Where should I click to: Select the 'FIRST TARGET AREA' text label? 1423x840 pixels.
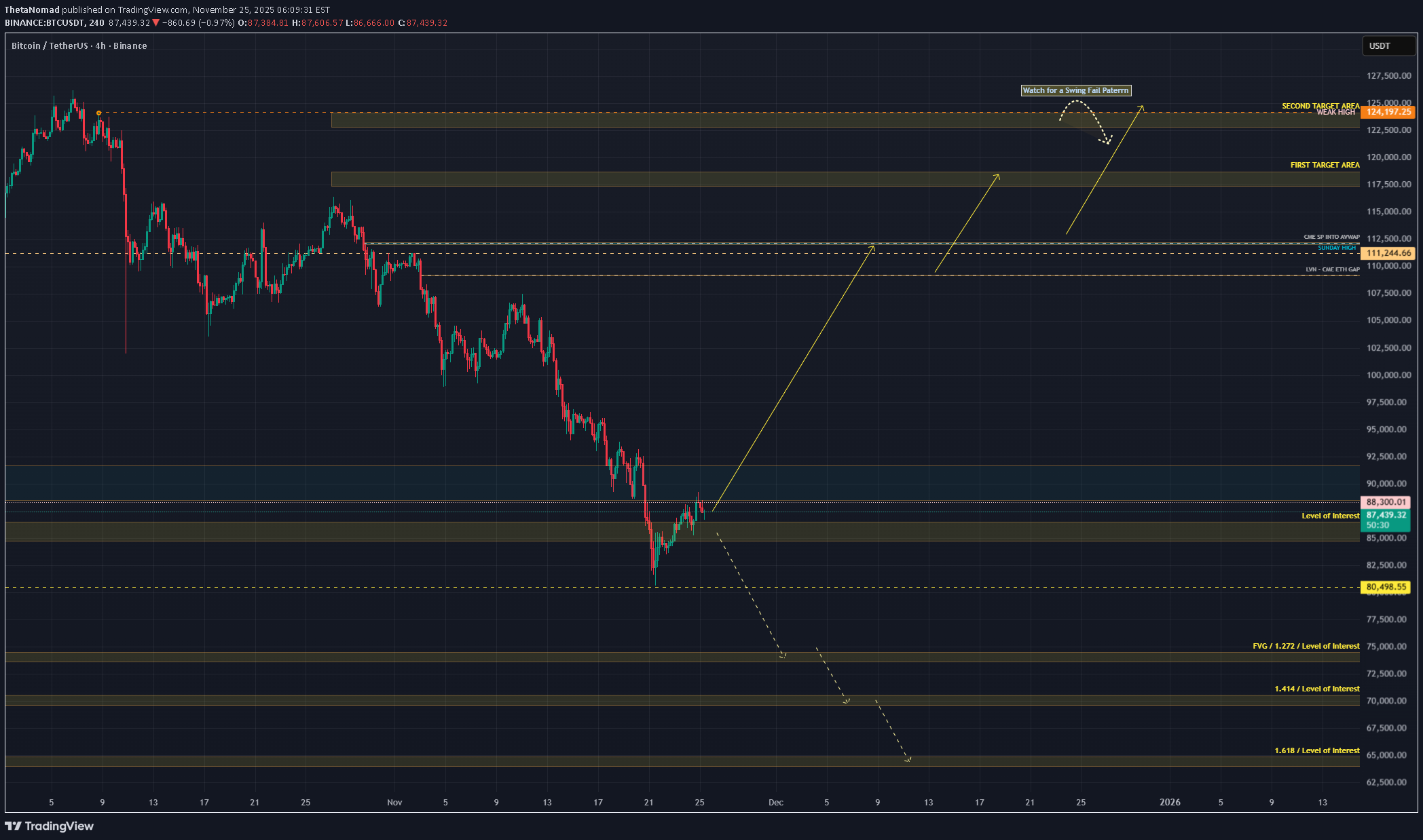1325,165
